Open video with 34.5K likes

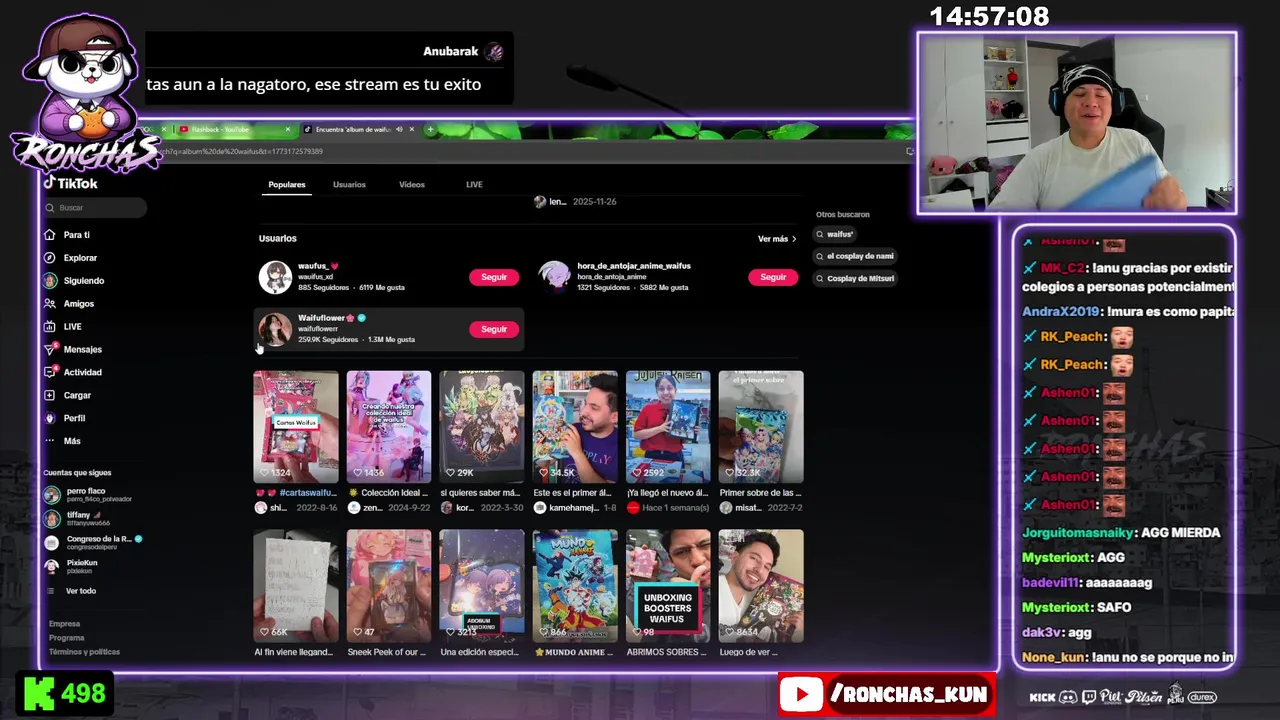click(575, 427)
